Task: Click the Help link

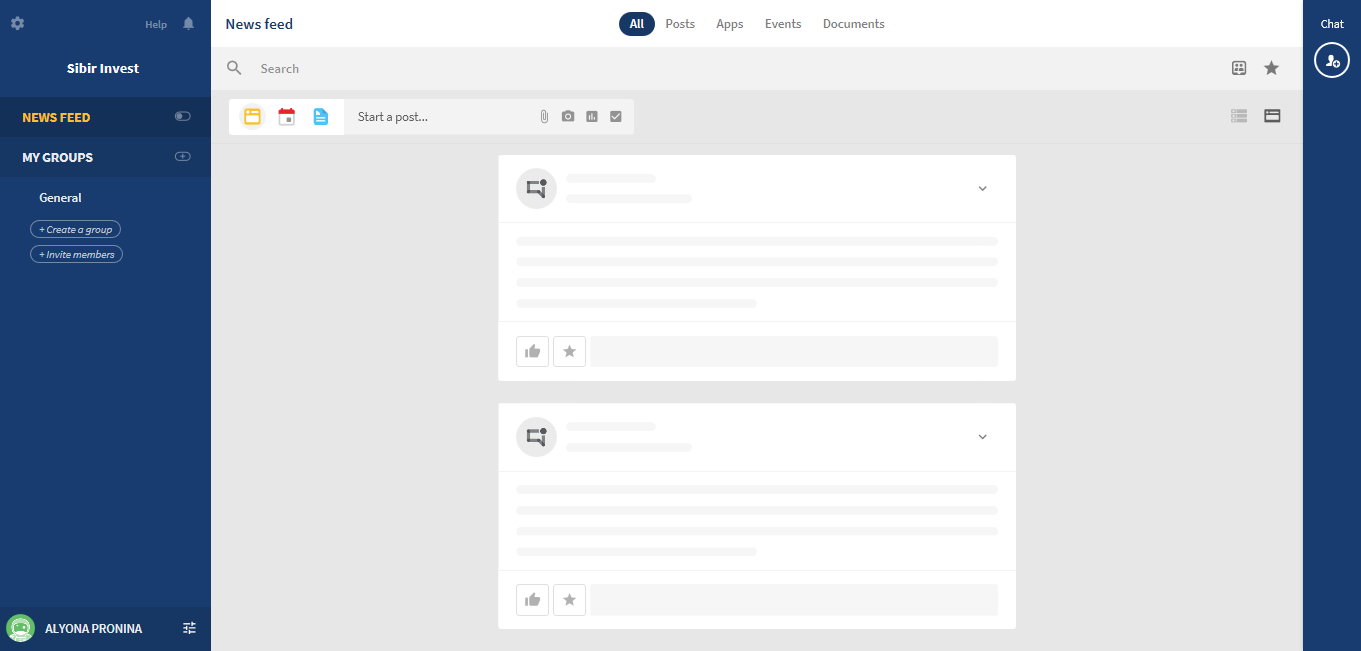Action: click(156, 24)
